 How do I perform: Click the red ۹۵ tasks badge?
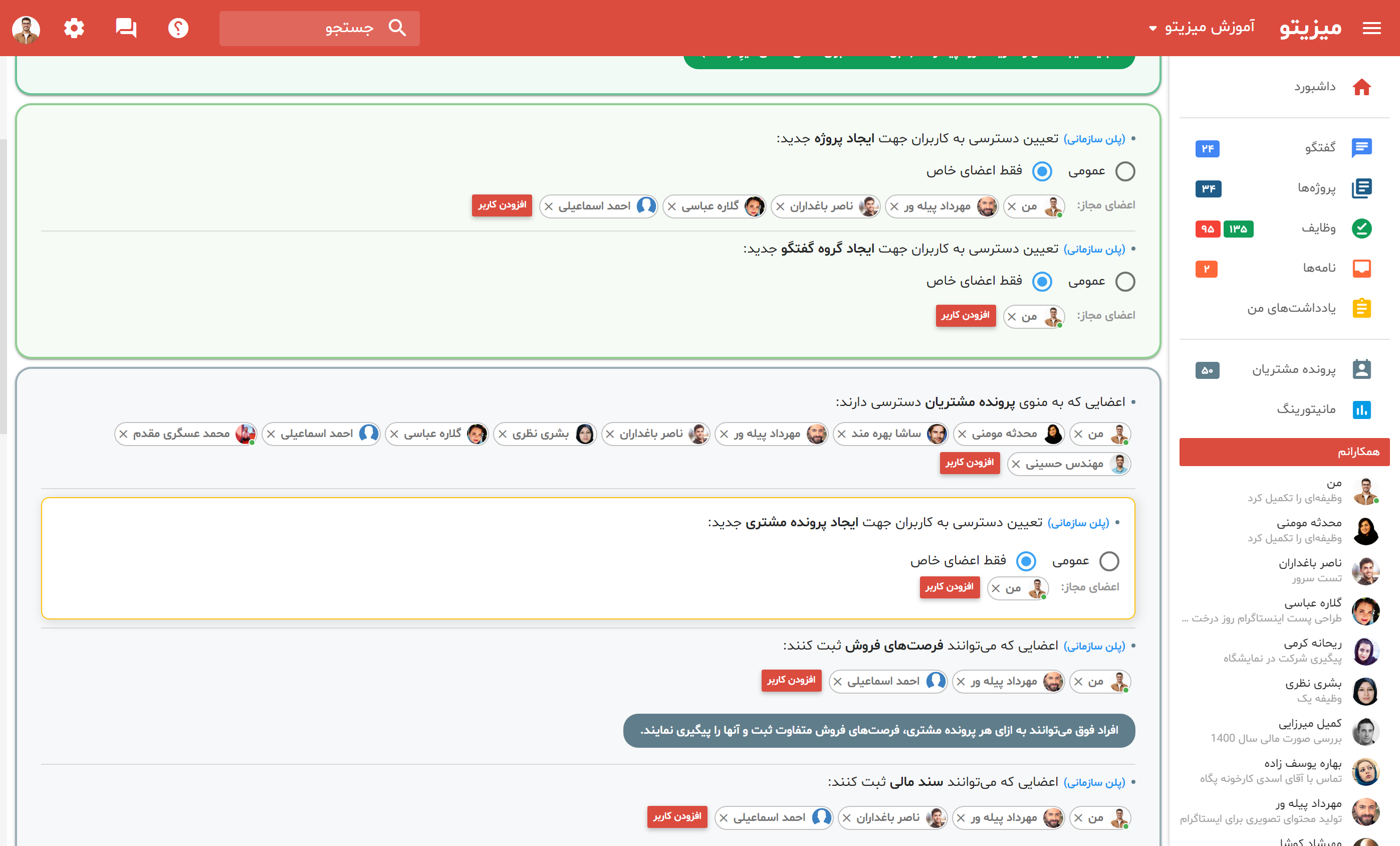tap(1208, 229)
